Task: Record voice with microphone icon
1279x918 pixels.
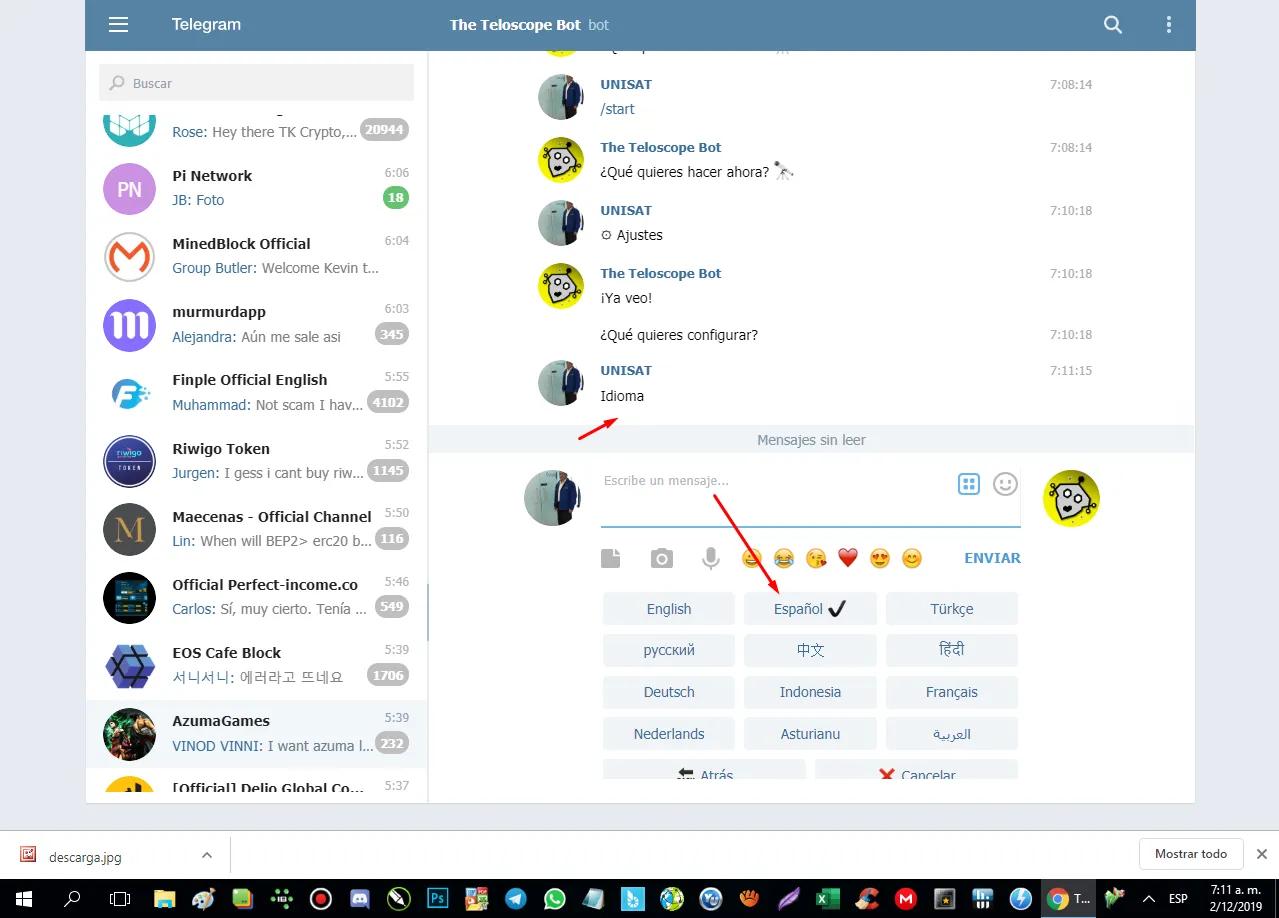Action: tap(711, 558)
